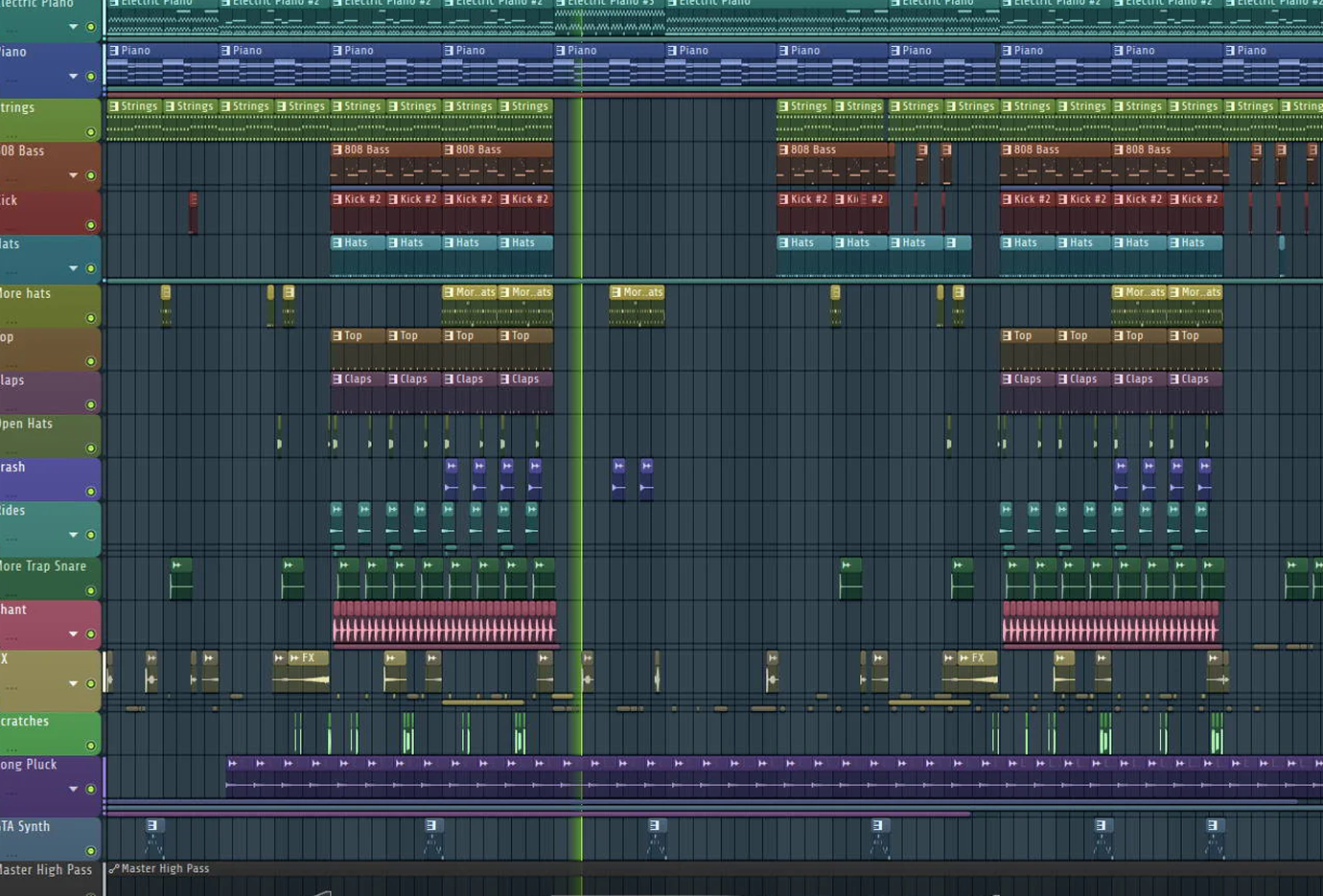The width and height of the screenshot is (1323, 896).
Task: Open the first Strings clip's menu icon
Action: pyautogui.click(x=114, y=106)
